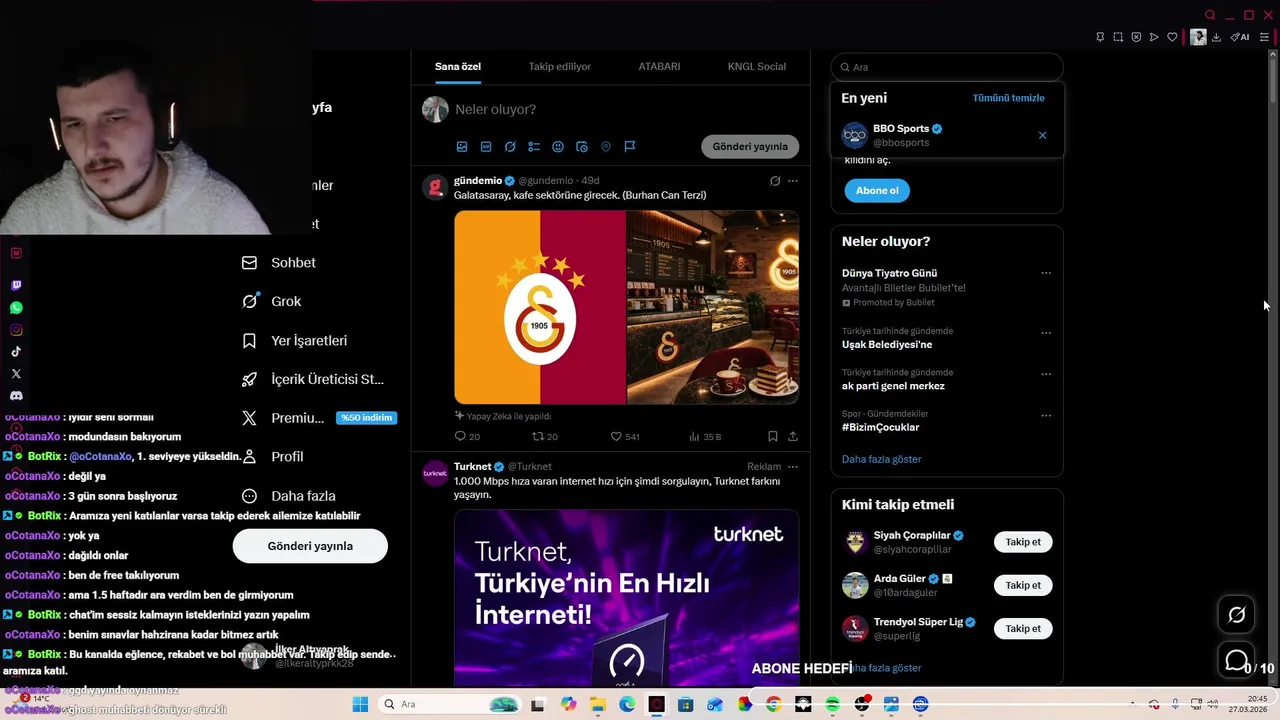This screenshot has width=1280, height=720.
Task: Insert a poll in the post composer
Action: 534,146
